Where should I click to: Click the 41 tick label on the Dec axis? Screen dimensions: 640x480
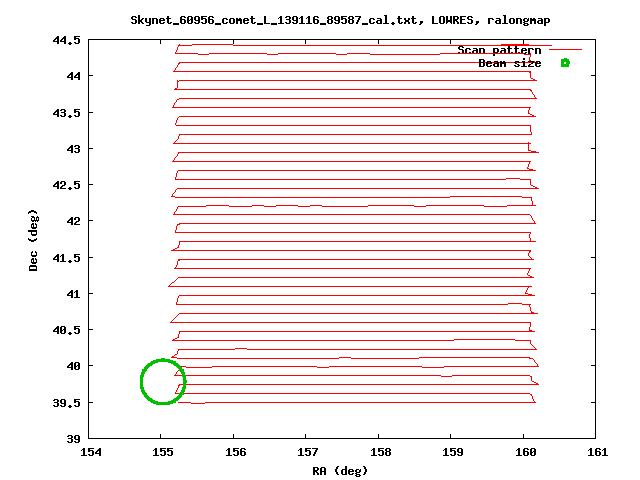pos(74,294)
